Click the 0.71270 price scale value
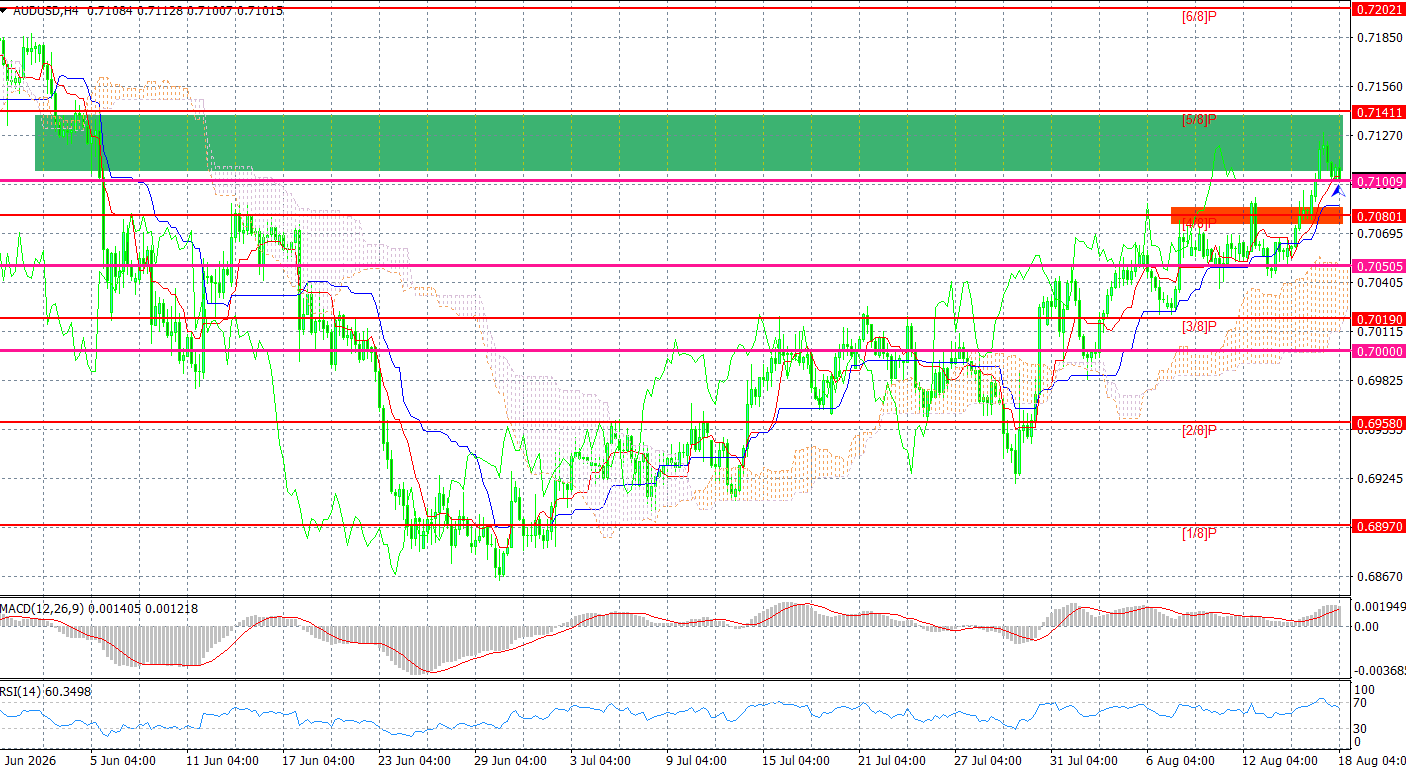 (1380, 135)
